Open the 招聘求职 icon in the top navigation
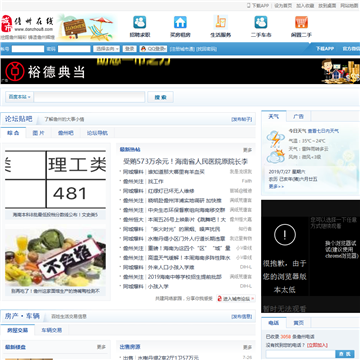This screenshot has height=360, width=360. click(140, 22)
